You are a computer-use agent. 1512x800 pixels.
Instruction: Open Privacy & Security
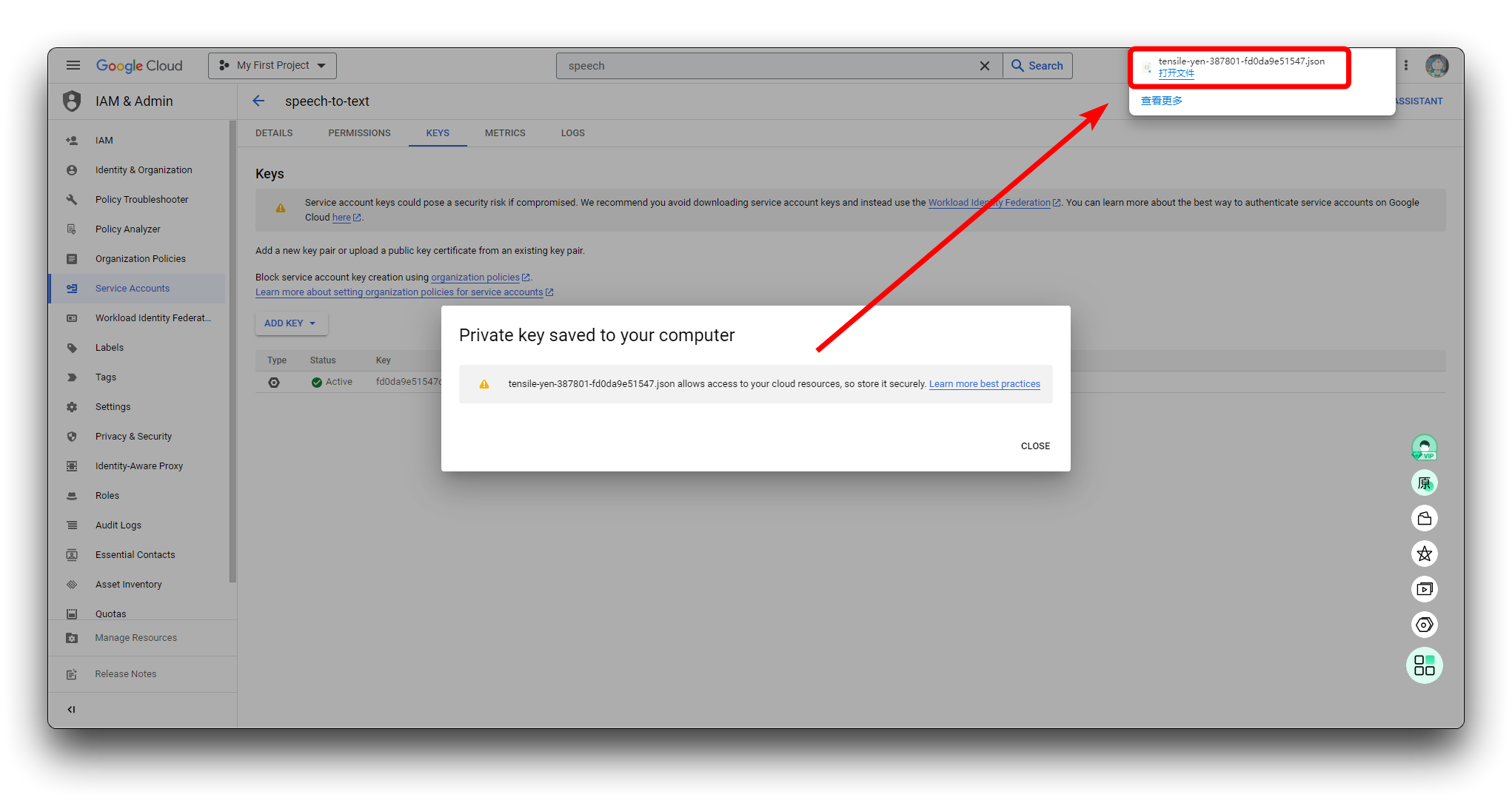138,437
